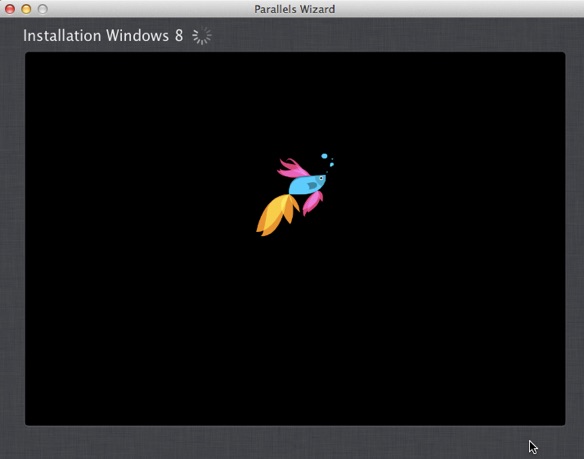584x459 pixels.
Task: Click the fish's orange tail fin
Action: (x=276, y=215)
